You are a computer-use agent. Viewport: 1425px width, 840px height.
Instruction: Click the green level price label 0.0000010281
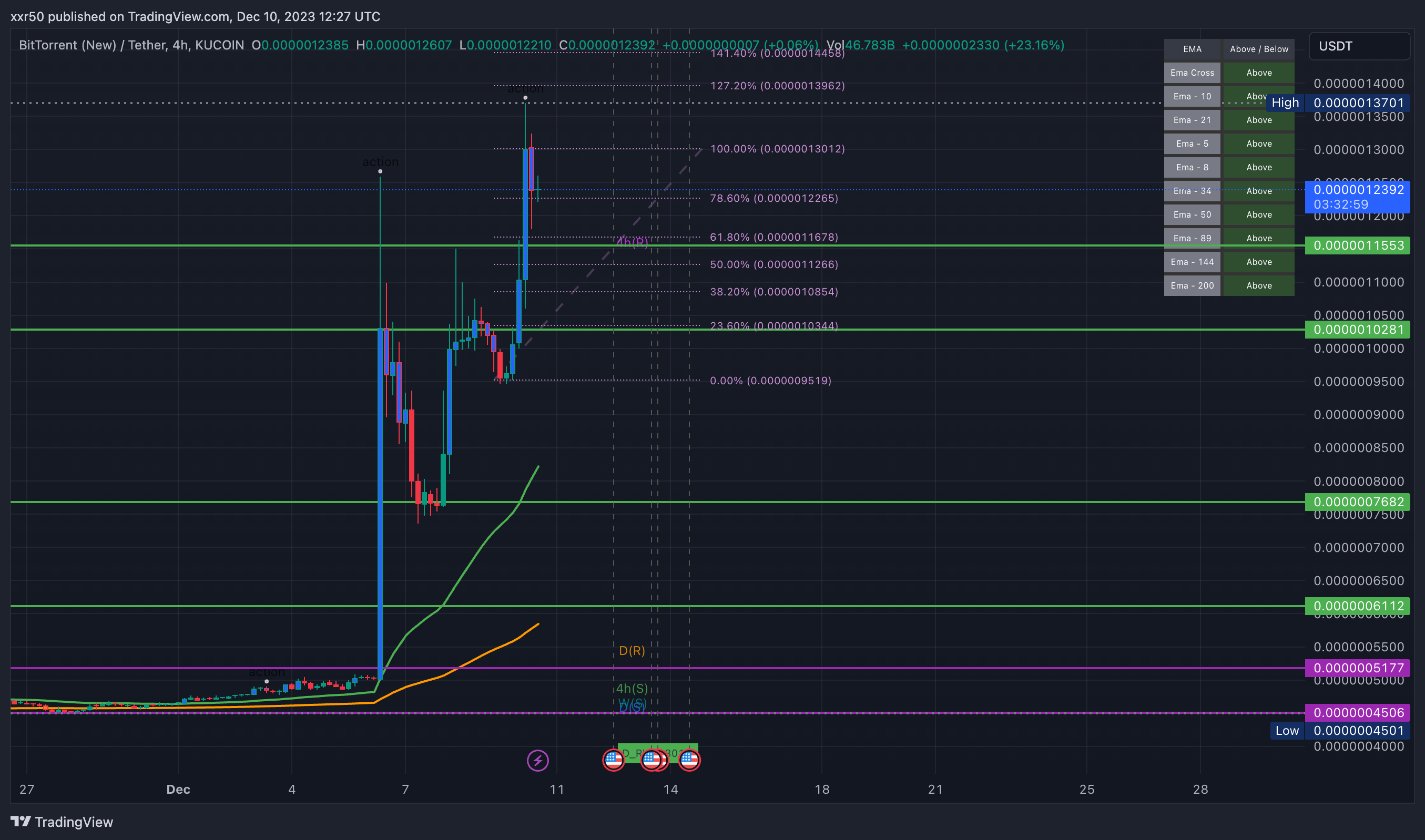1357,330
